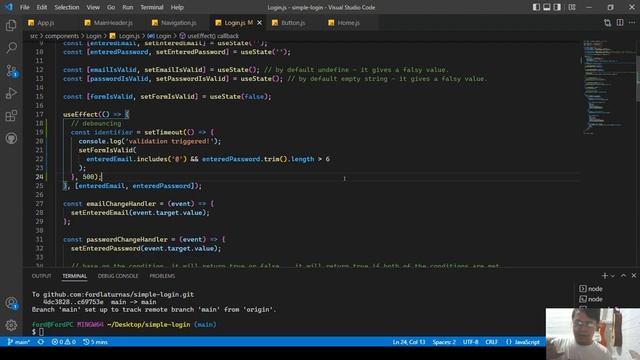Toggle the primary side bar layout icon
640x360 pixels.
(x=536, y=7)
